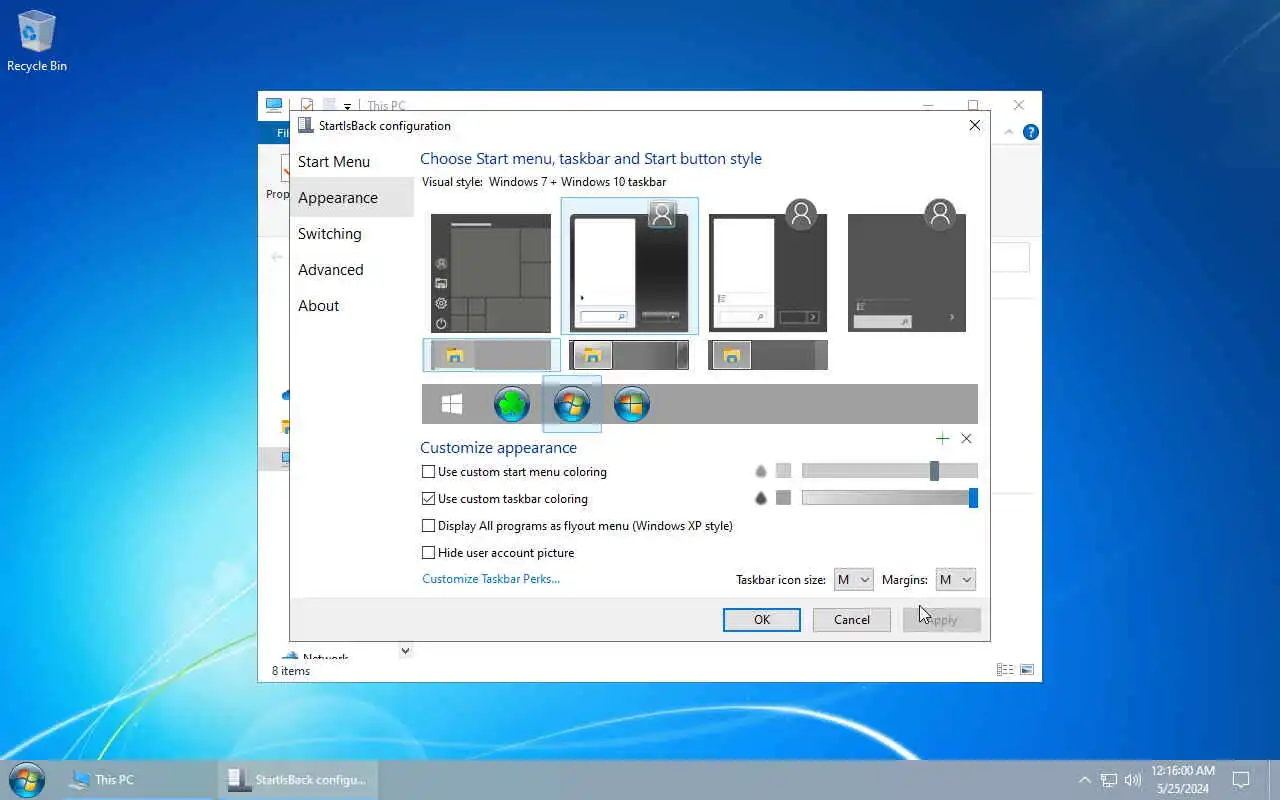Click the Apply button
Viewport: 1280px width, 800px height.
coord(942,619)
